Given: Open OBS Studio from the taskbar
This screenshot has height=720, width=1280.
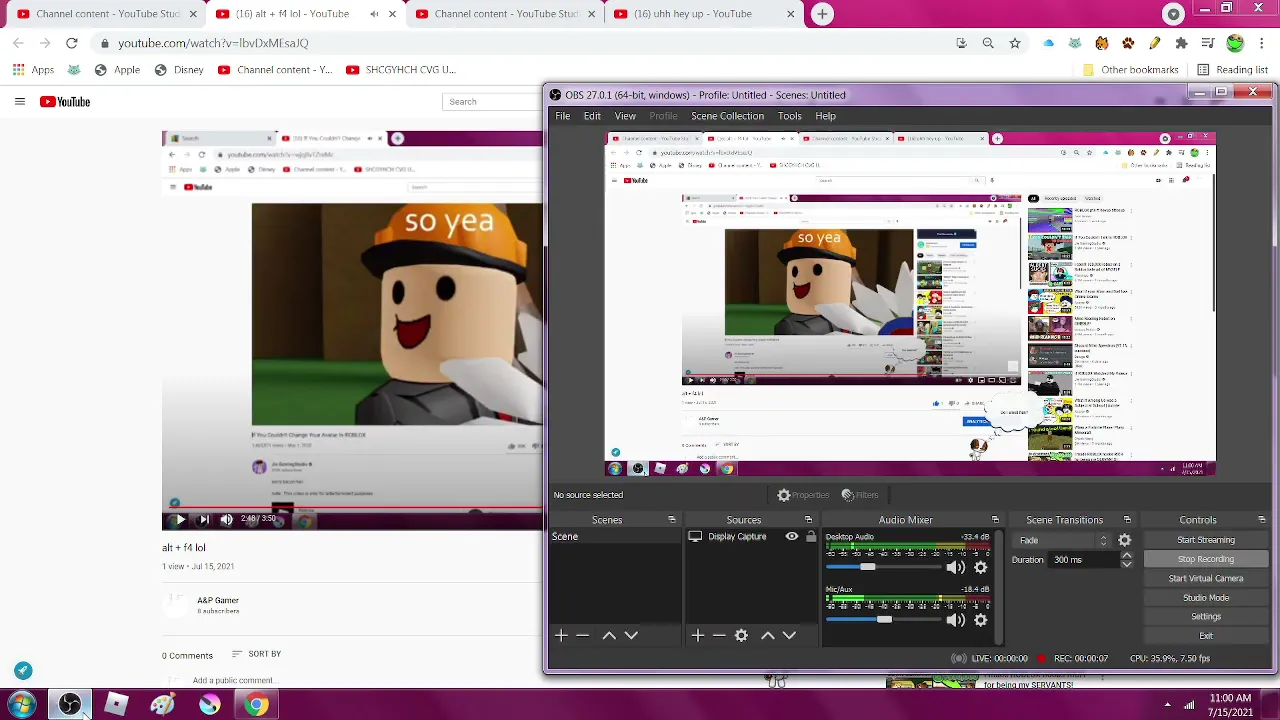Looking at the screenshot, I should point(69,705).
